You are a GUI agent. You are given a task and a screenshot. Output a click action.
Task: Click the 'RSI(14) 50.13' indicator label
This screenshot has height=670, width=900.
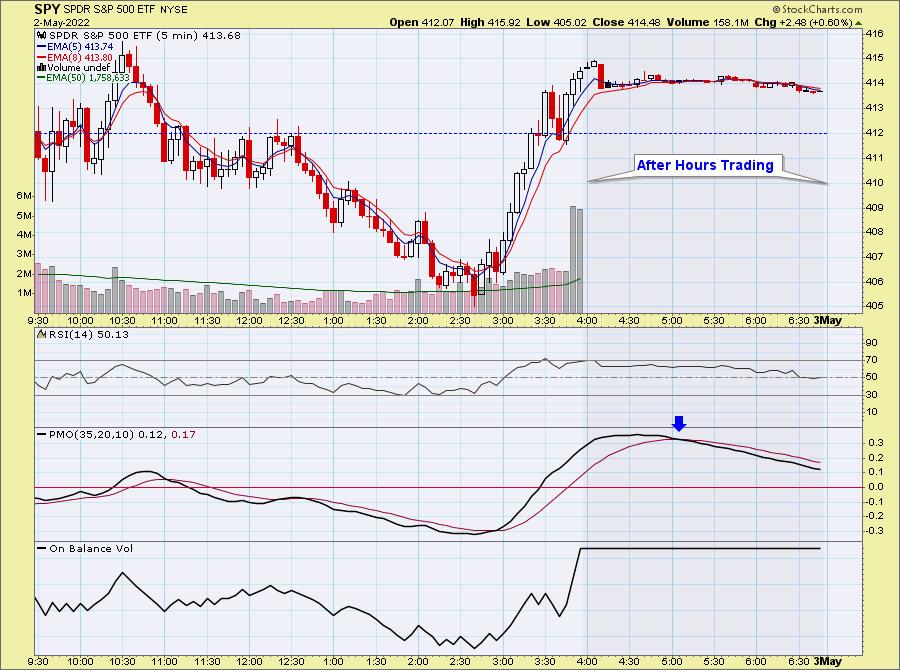click(x=88, y=334)
